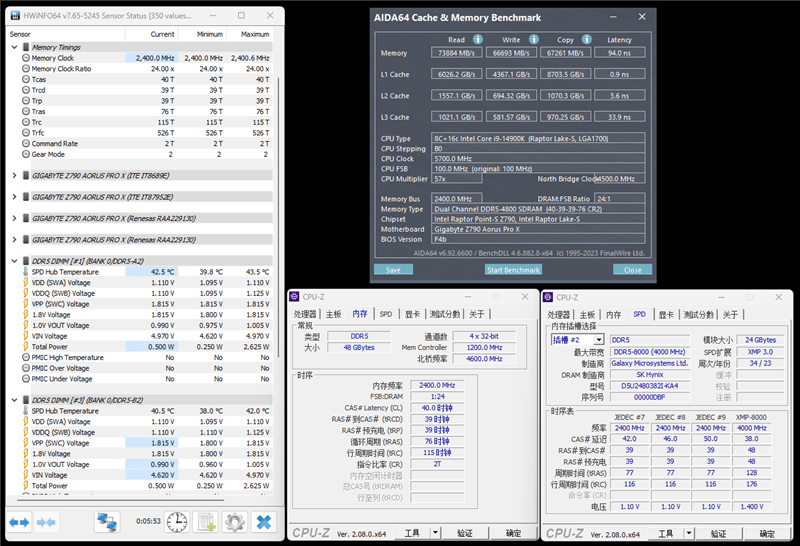
Task: Click Close button in AIDA64 benchmark
Action: point(633,269)
